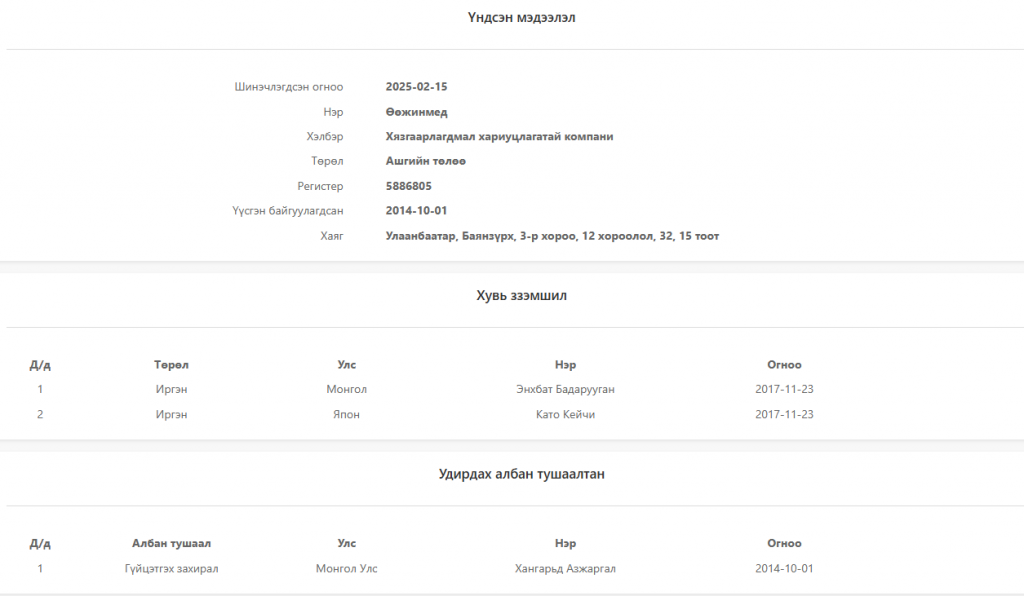Click the Үндсэн мэдээлэл section heading
Viewport: 1024px width, 596px height.
tap(521, 18)
